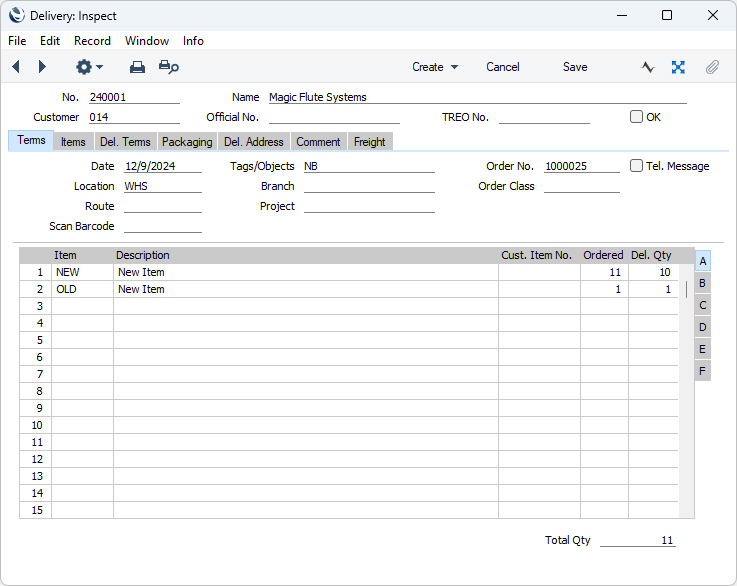Screen dimensions: 737x586
Task: Open the File menu
Action: pos(17,41)
